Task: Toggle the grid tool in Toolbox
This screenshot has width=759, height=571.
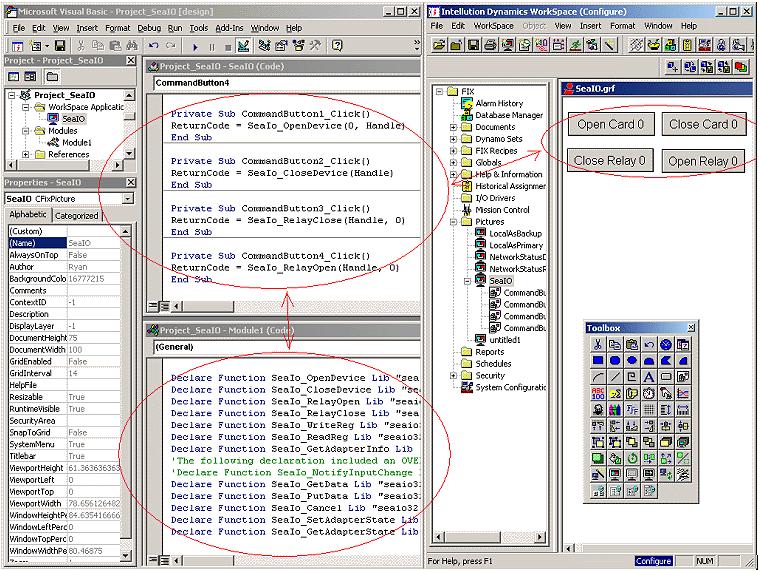Action: pyautogui.click(x=649, y=410)
